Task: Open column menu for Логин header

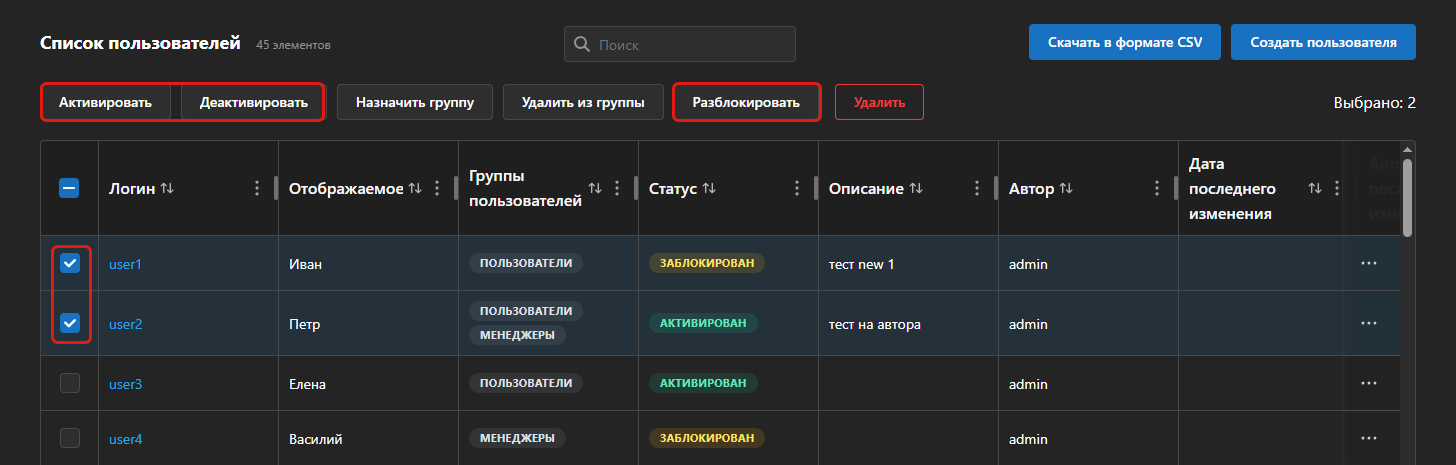Action: pos(257,188)
